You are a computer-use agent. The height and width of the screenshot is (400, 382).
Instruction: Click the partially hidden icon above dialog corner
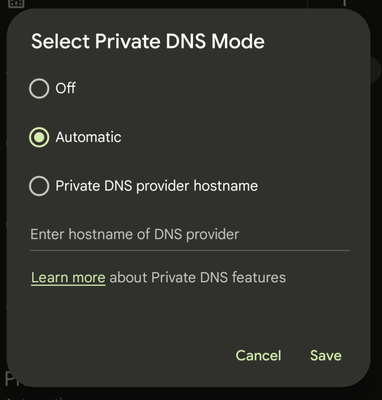tap(16, 3)
